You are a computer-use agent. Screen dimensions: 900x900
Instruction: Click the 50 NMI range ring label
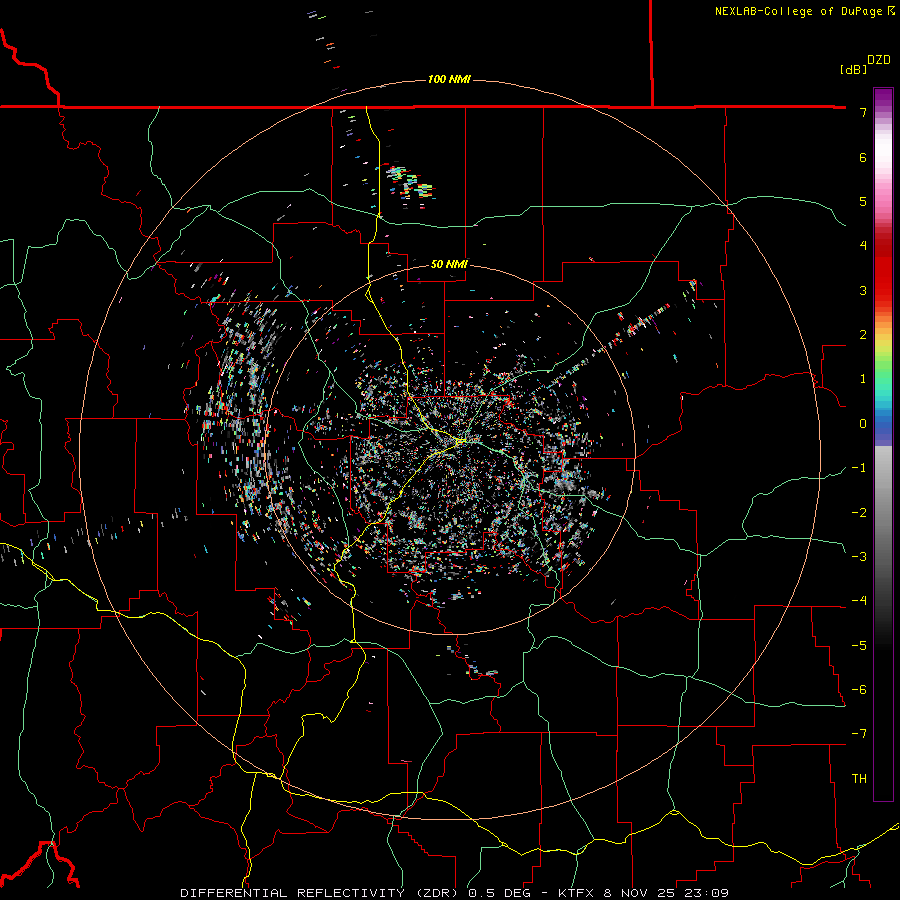click(x=449, y=264)
